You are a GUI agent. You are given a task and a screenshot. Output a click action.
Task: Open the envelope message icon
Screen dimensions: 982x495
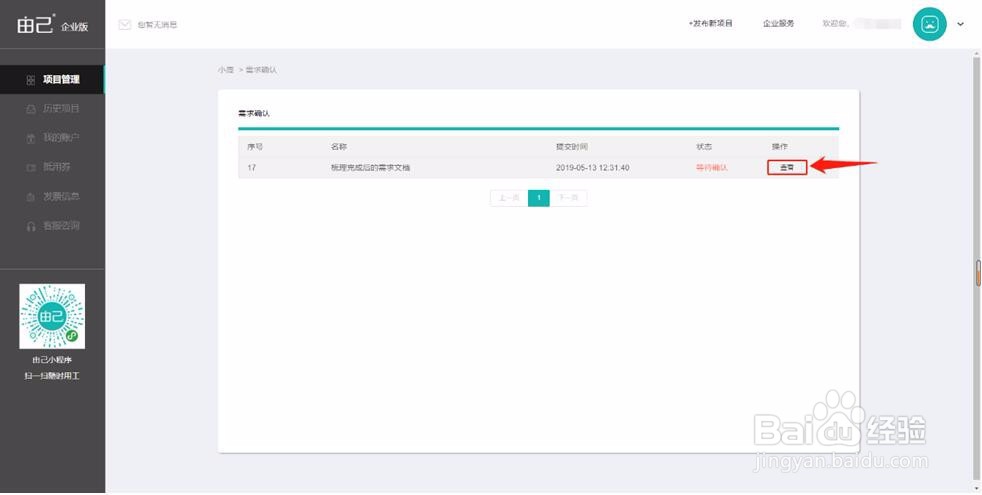click(125, 24)
